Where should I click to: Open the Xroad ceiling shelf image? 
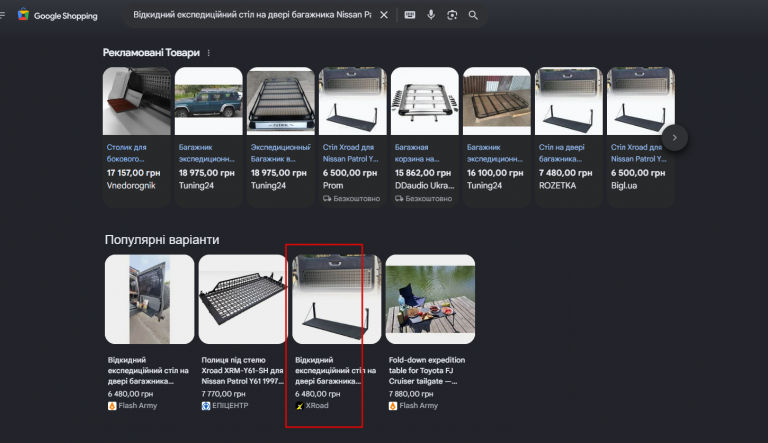coord(243,299)
